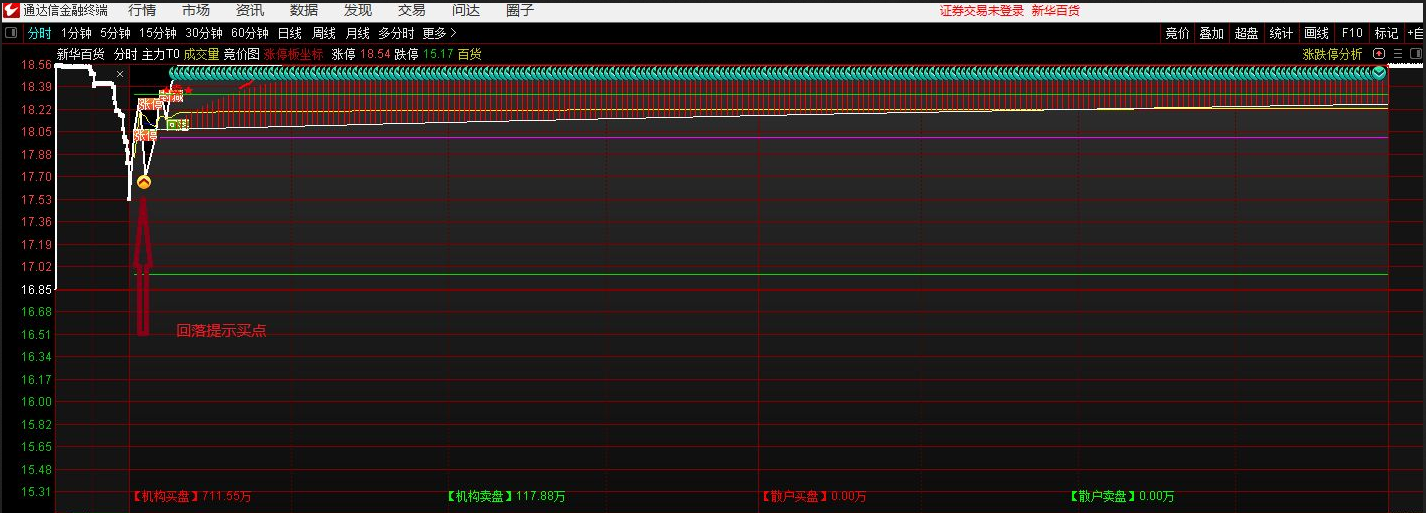Image resolution: width=1426 pixels, height=513 pixels.
Task: Click the 通达信 red logo icon
Action: point(12,10)
